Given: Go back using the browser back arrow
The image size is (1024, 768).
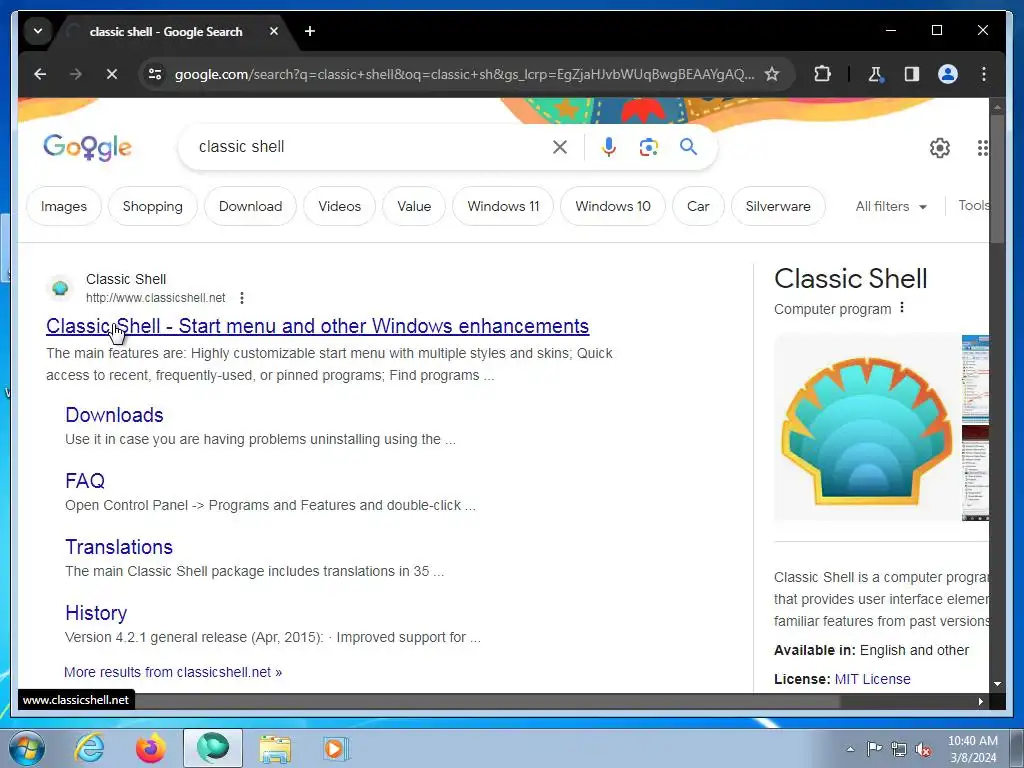Looking at the screenshot, I should point(40,74).
